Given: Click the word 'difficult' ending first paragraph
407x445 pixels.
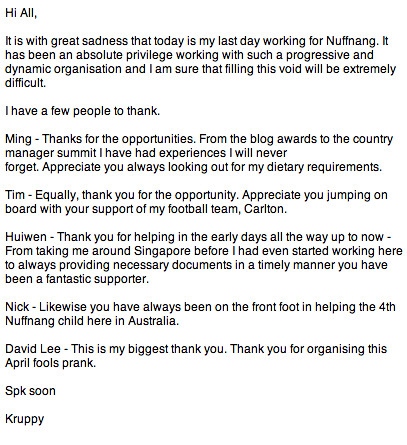Looking at the screenshot, I should 25,83.
